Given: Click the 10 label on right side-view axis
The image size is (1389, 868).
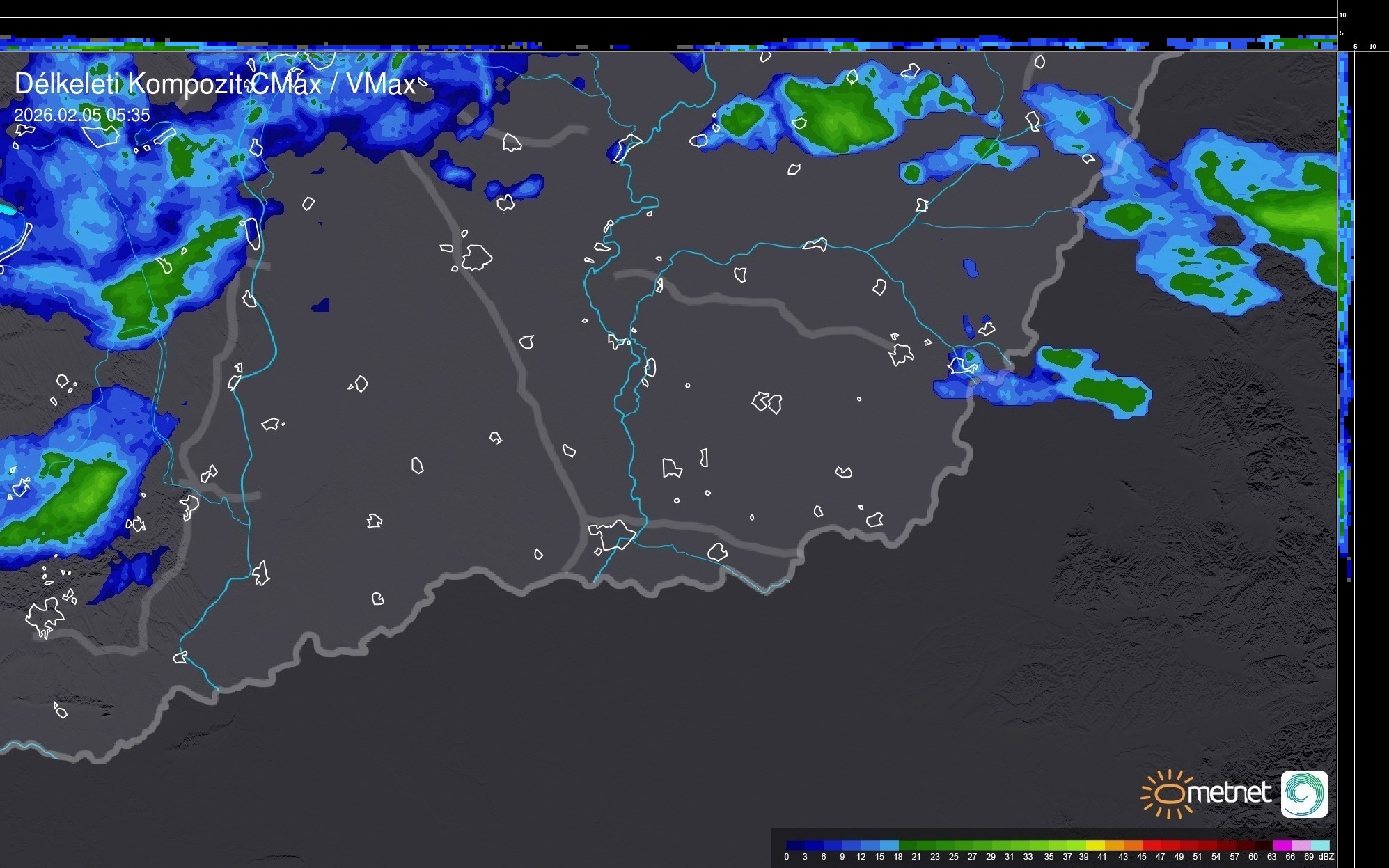Looking at the screenshot, I should pyautogui.click(x=1372, y=47).
